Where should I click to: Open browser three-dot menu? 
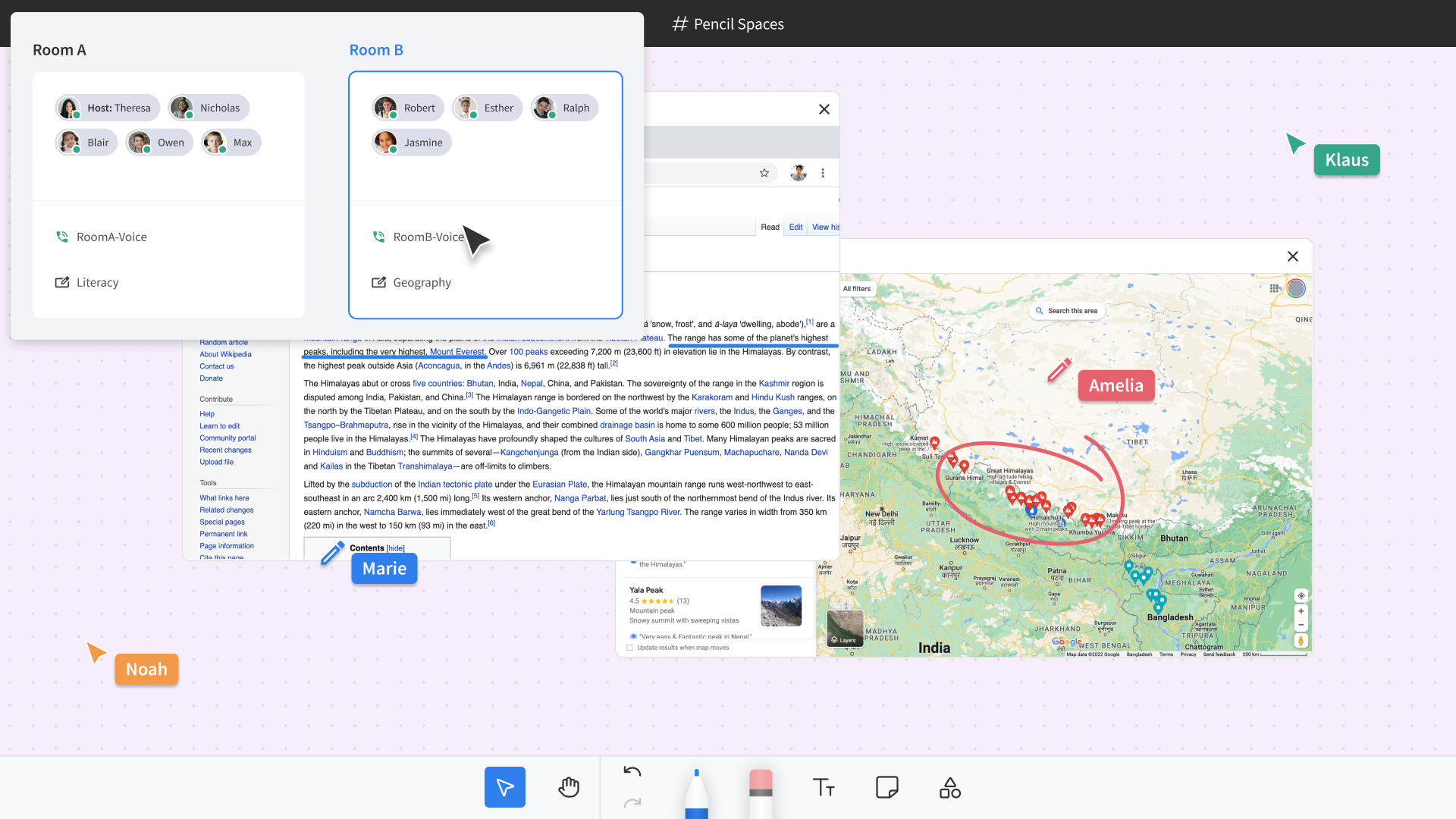pos(823,173)
